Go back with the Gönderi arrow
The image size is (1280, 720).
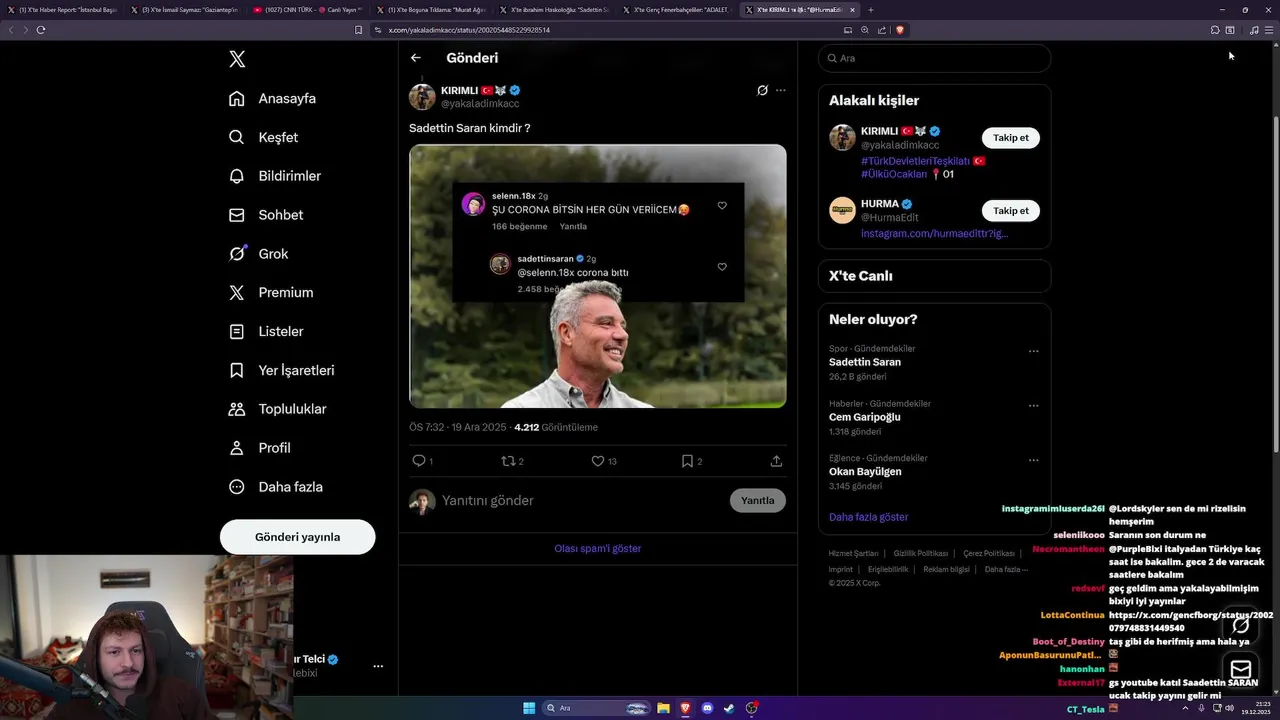(416, 58)
